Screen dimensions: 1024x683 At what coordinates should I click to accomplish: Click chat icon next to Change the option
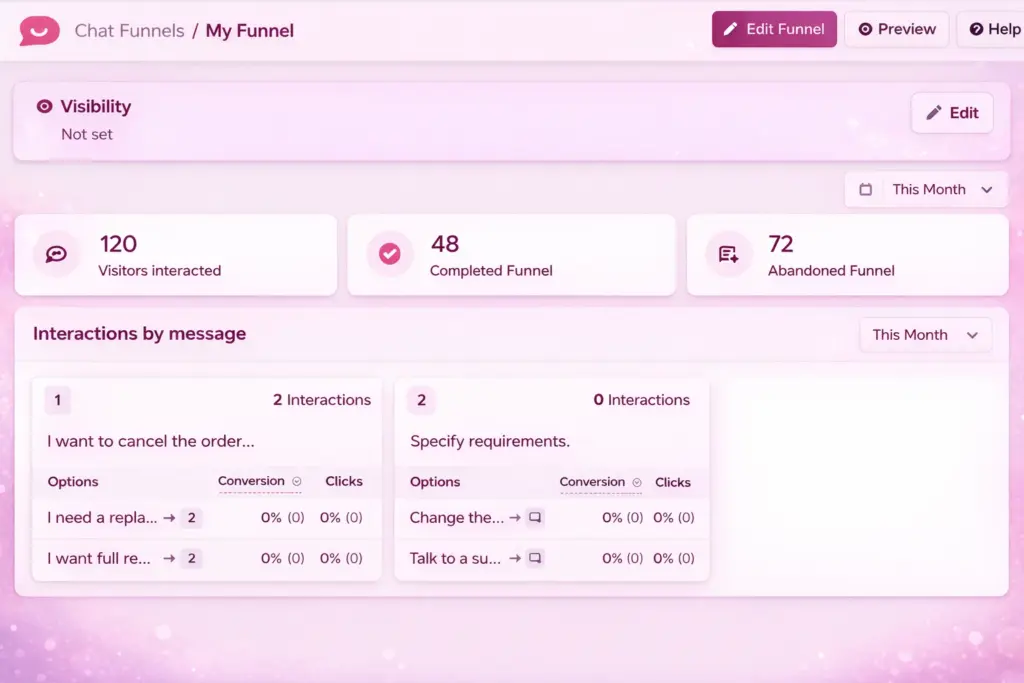pos(535,518)
